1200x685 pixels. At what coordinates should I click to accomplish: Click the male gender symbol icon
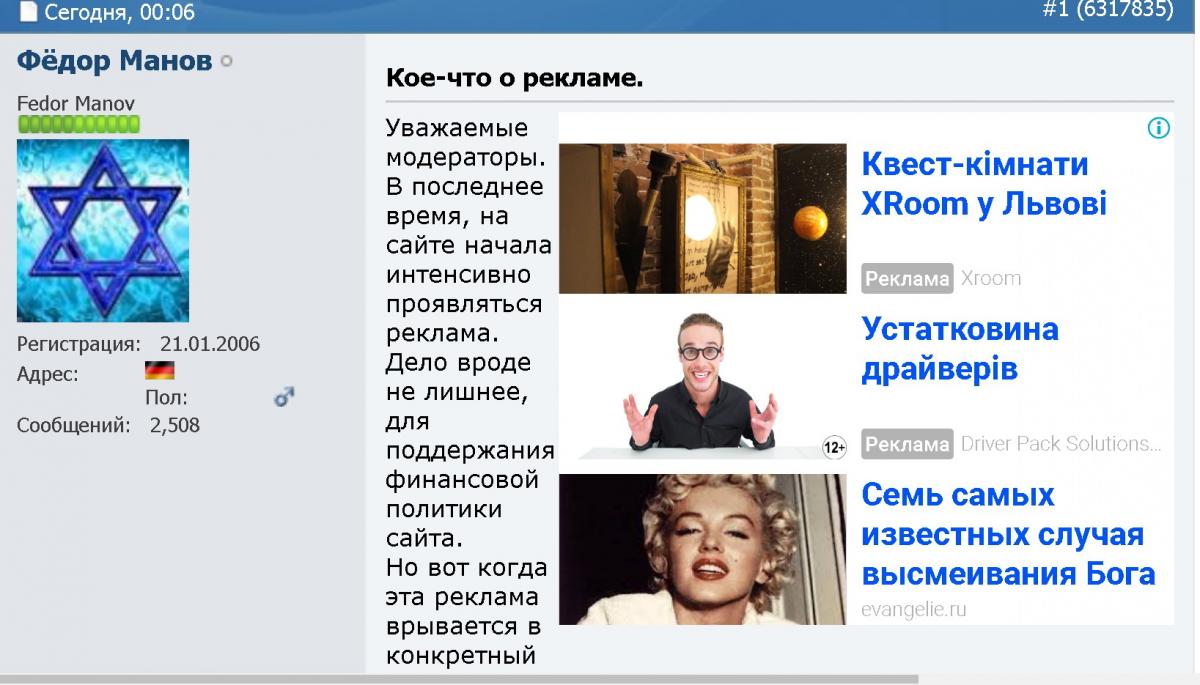click(x=284, y=398)
